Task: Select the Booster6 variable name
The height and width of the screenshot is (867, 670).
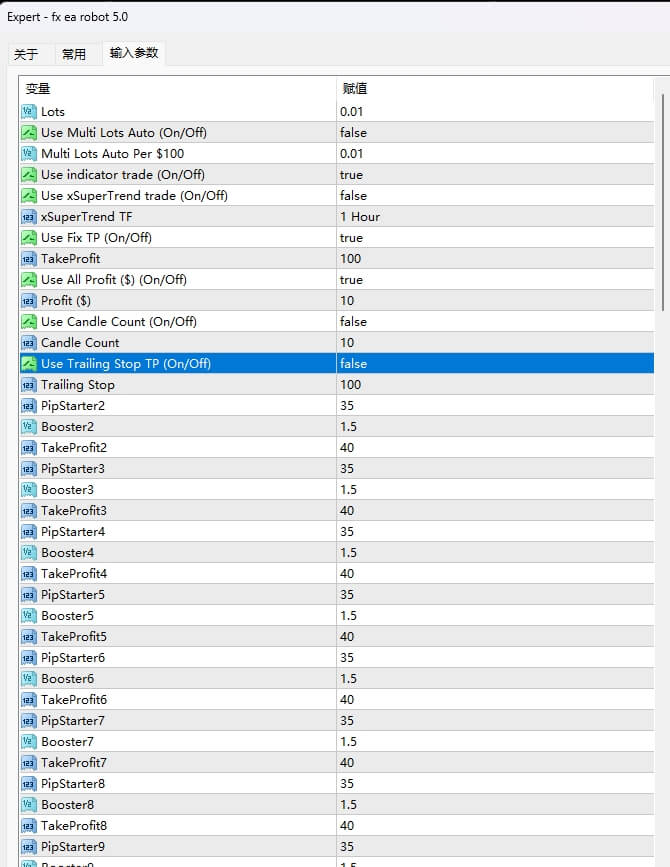Action: 67,679
